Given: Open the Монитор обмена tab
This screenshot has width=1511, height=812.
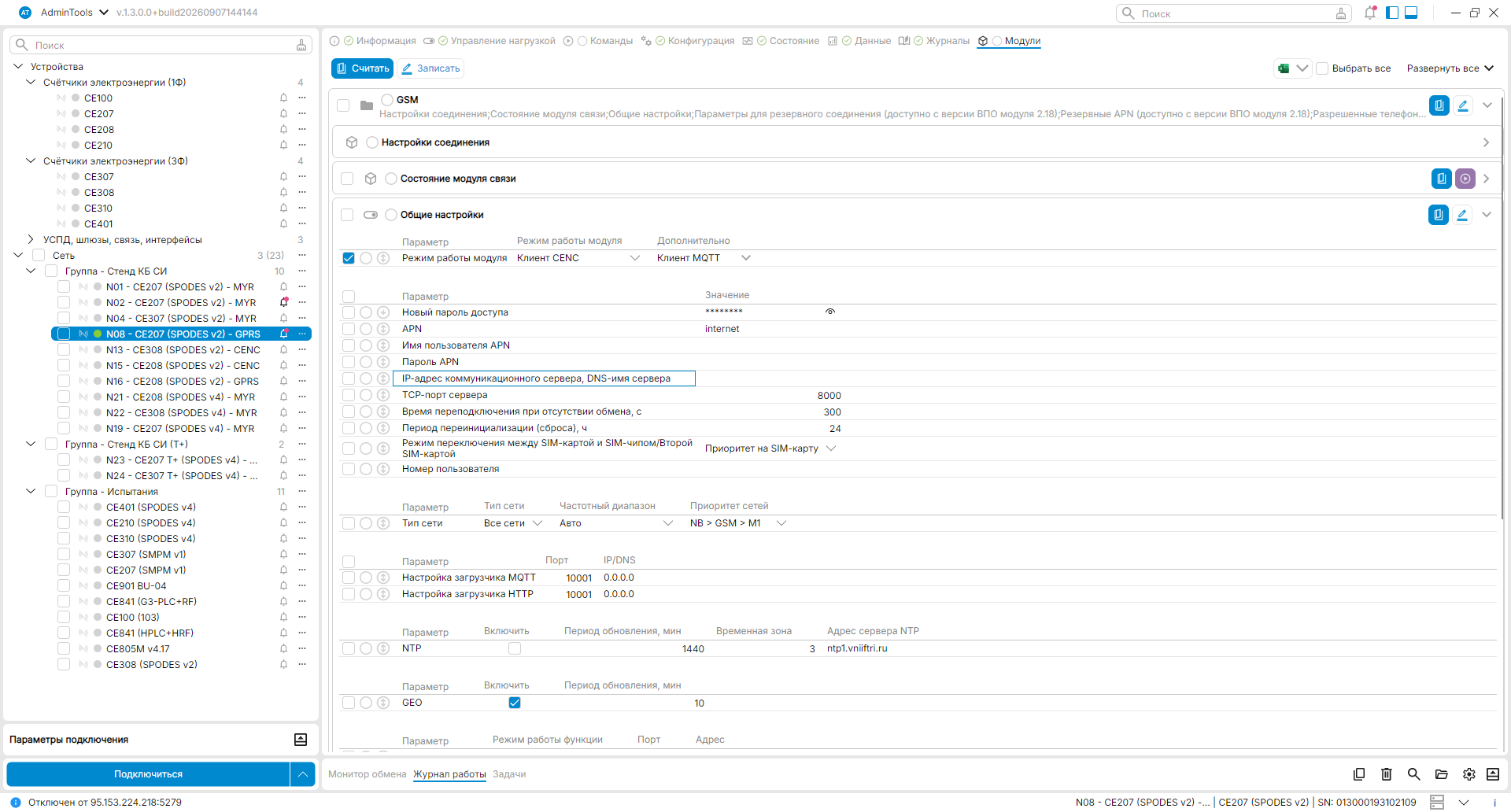Looking at the screenshot, I should [368, 774].
